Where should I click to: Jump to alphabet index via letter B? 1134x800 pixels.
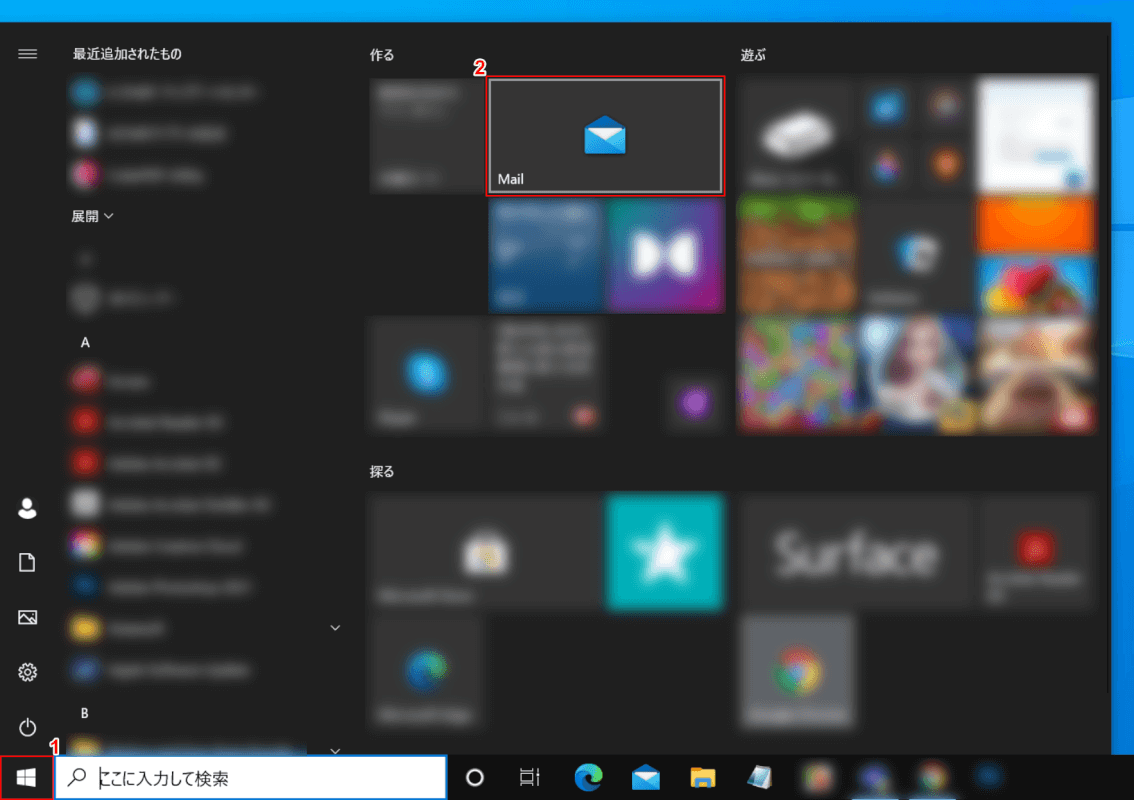point(85,713)
